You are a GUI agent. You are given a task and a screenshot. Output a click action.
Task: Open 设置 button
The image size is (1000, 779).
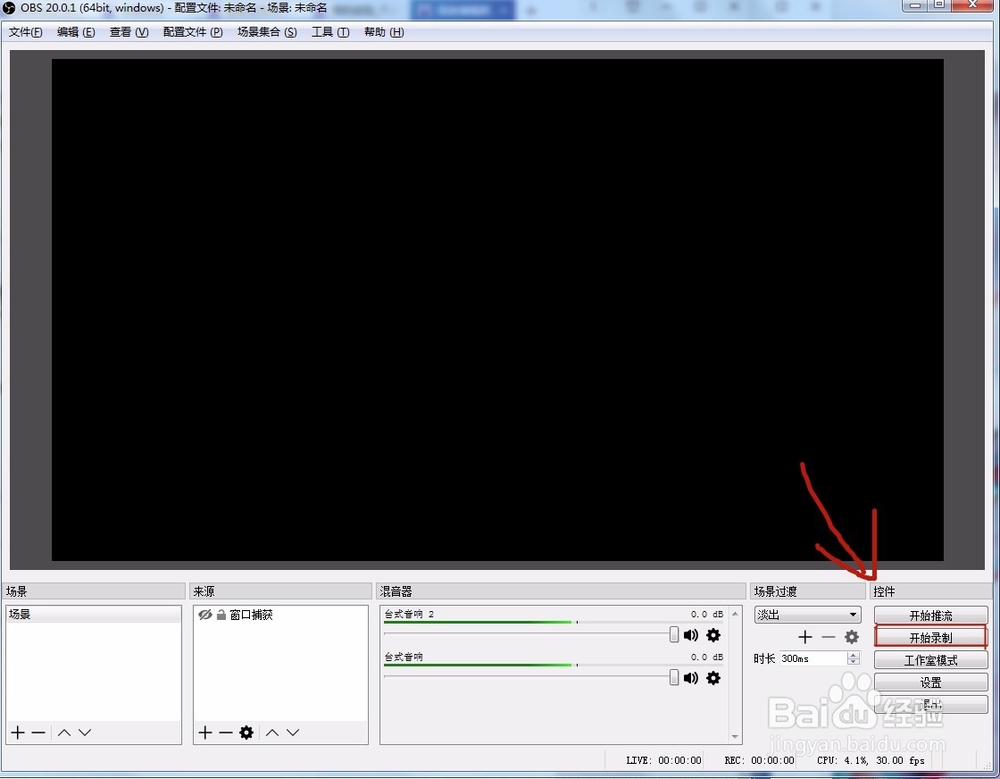coord(930,683)
